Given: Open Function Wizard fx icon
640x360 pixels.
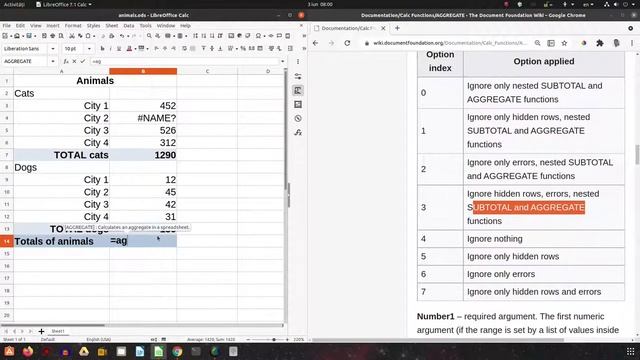Looking at the screenshot, I should (x=66, y=61).
